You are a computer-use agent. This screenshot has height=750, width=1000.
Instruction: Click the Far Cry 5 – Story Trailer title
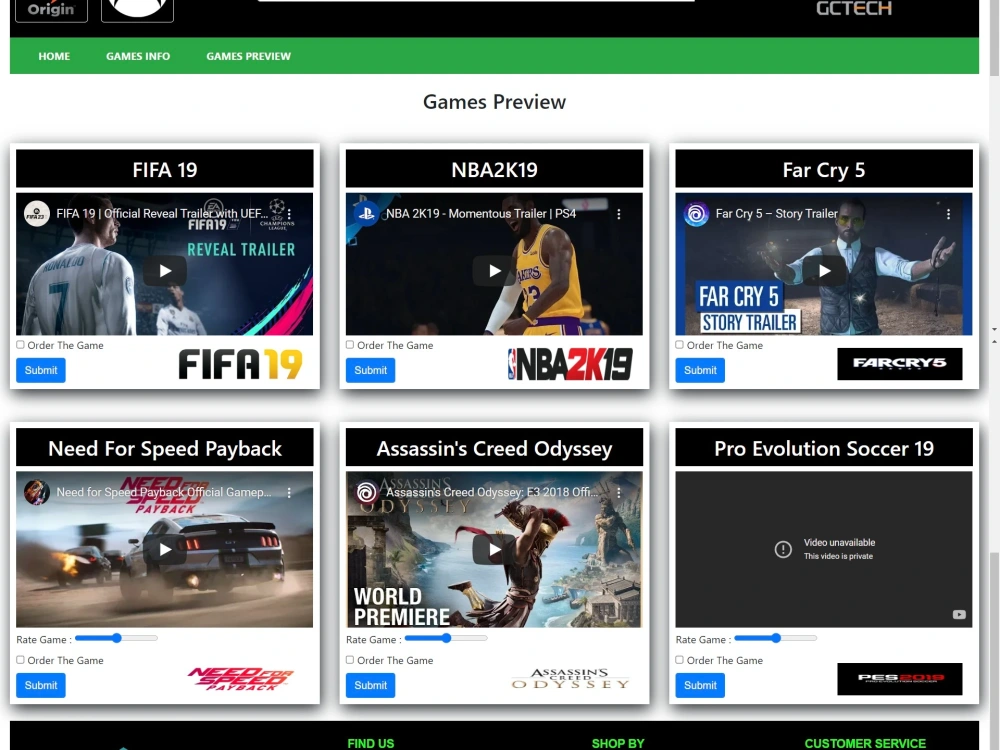776,214
